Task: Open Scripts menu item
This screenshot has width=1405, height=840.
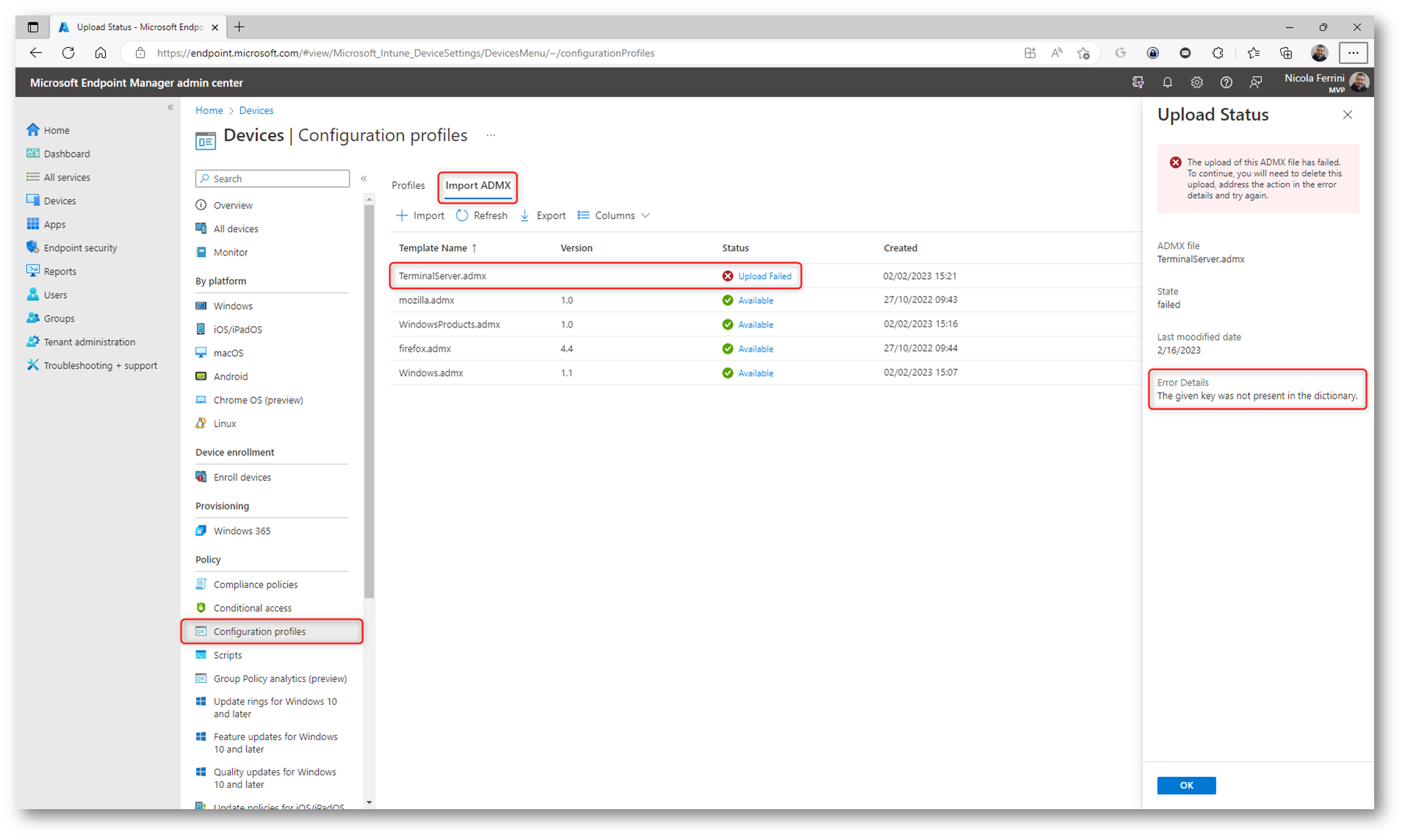Action: tap(228, 654)
